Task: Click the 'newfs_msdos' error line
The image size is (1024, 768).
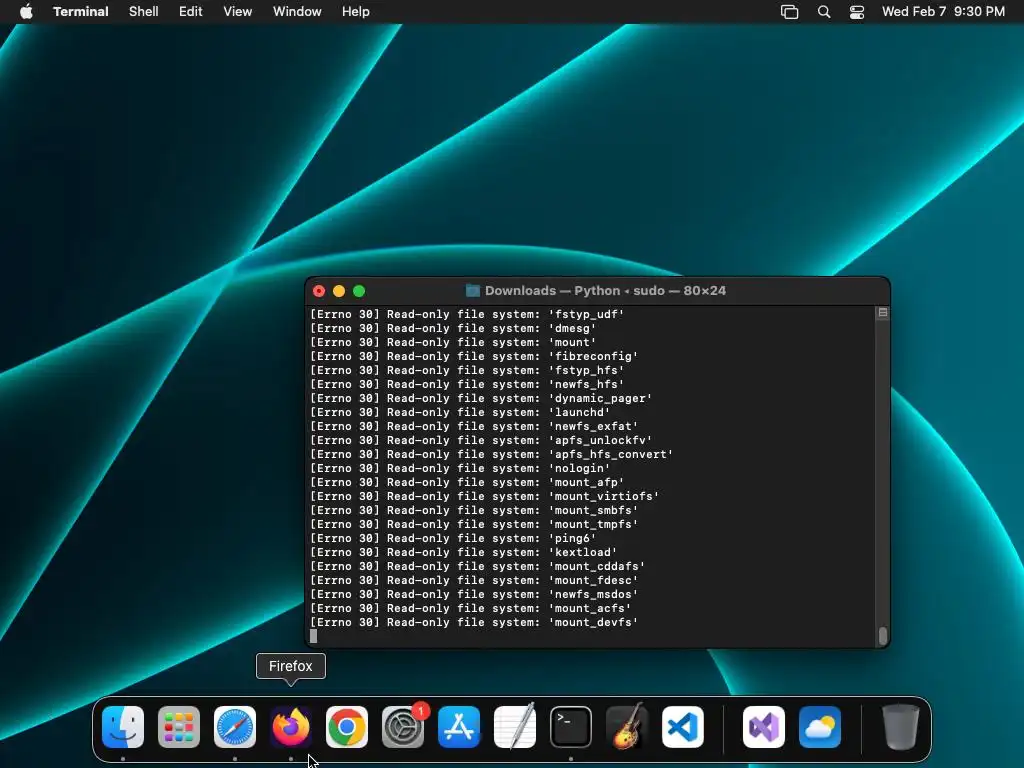Action: [473, 595]
